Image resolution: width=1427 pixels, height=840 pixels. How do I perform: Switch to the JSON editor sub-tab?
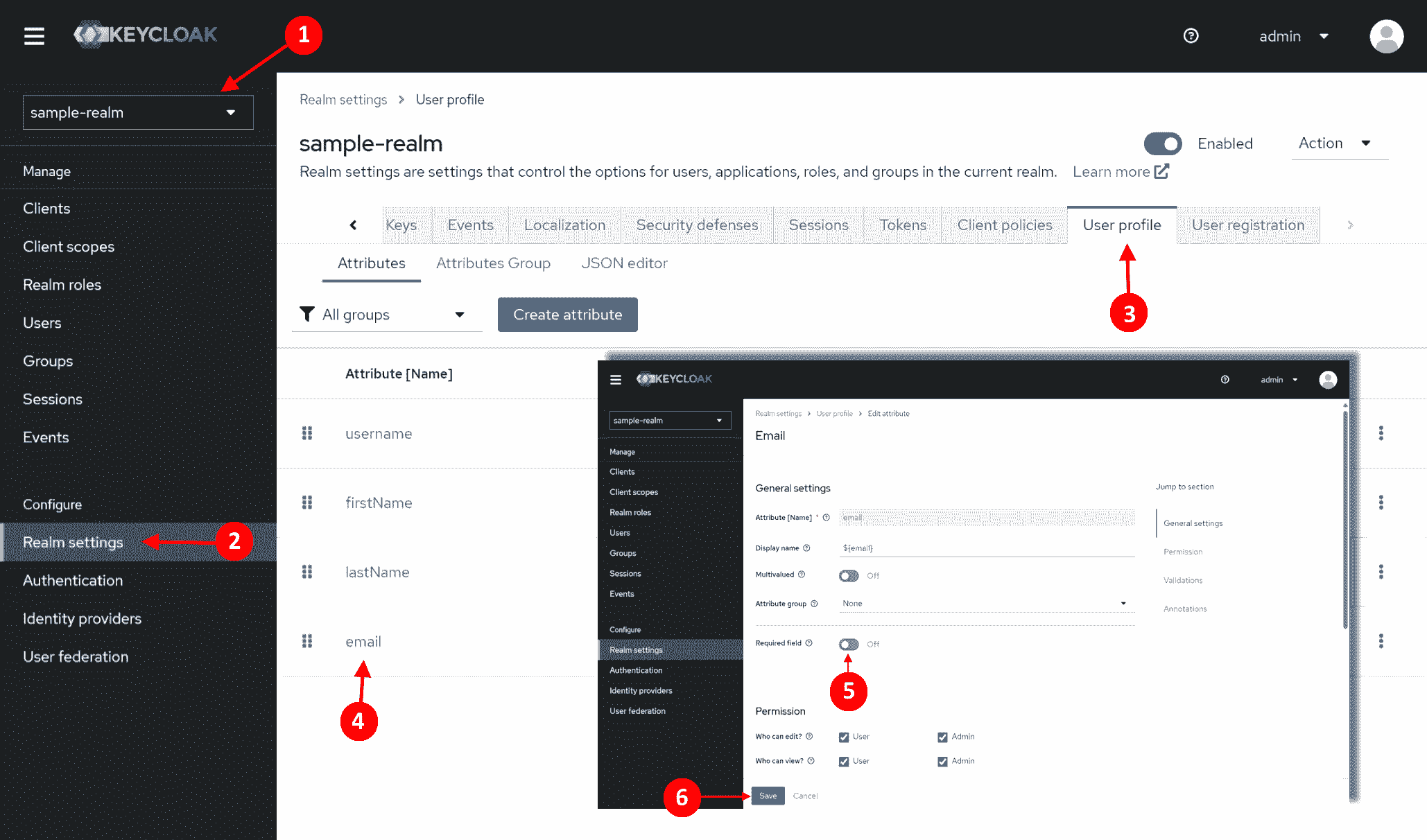[x=624, y=263]
